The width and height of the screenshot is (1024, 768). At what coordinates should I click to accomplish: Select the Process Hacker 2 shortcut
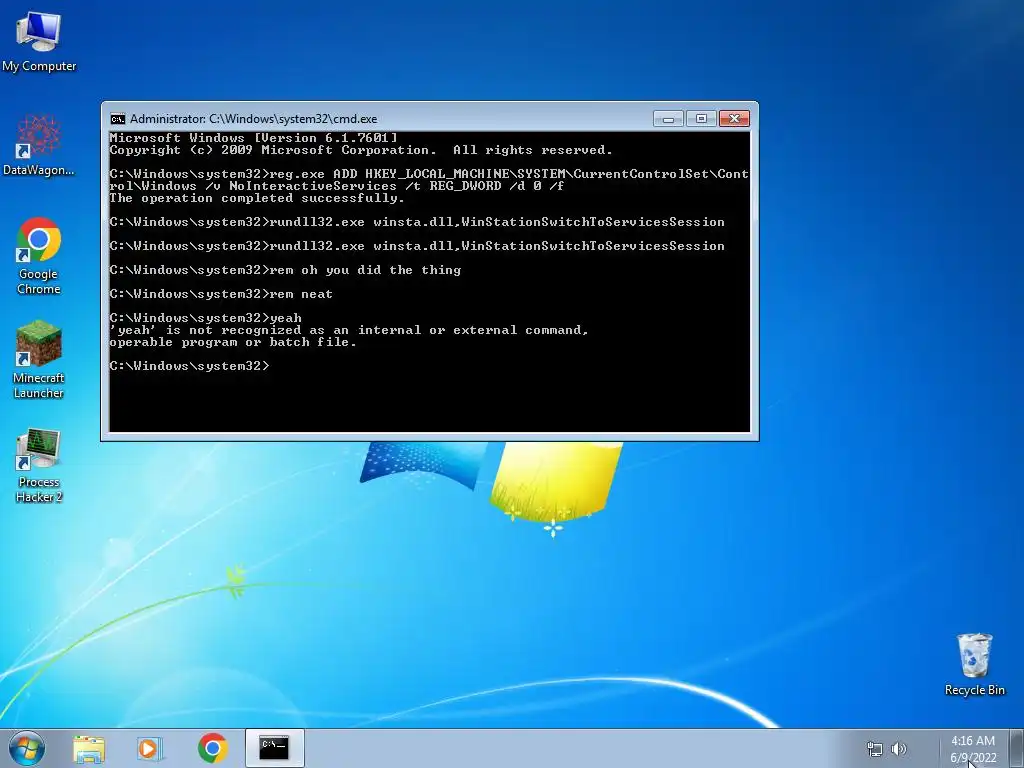click(39, 465)
